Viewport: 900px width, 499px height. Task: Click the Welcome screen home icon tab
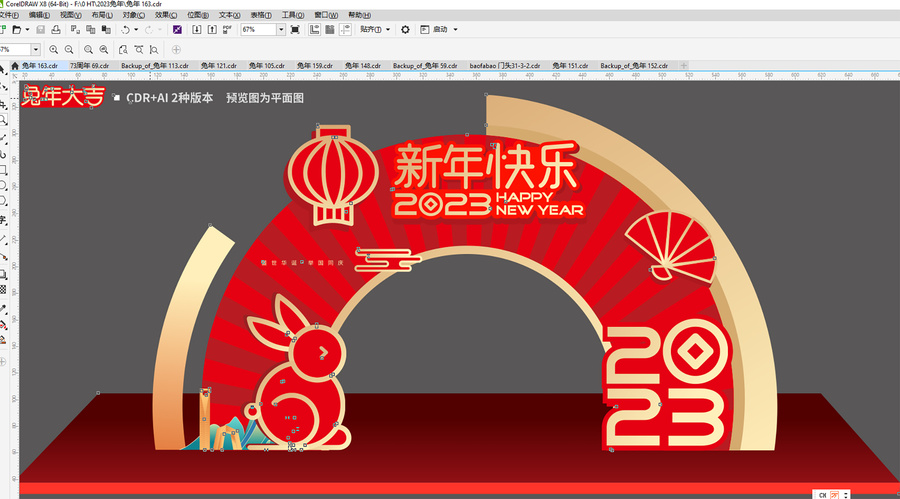pos(15,66)
